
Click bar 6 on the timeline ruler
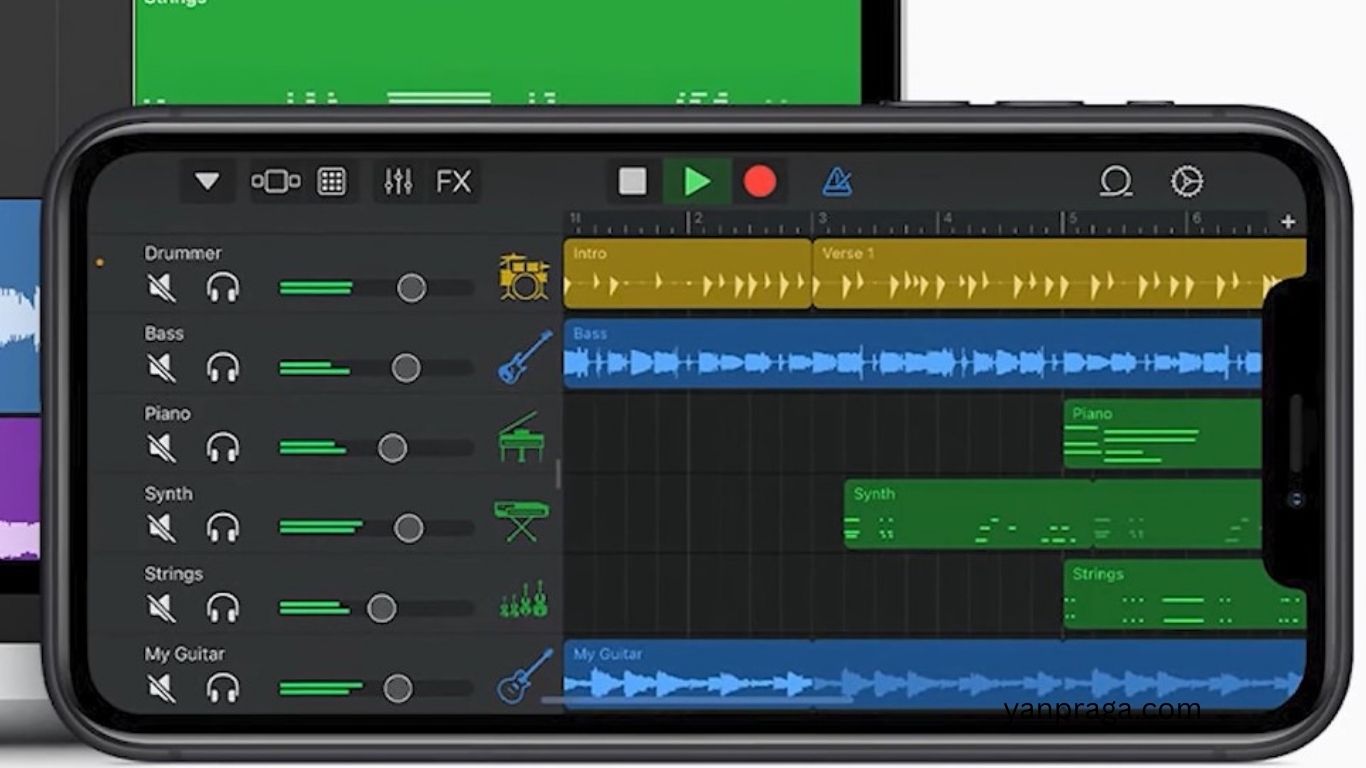click(1195, 218)
